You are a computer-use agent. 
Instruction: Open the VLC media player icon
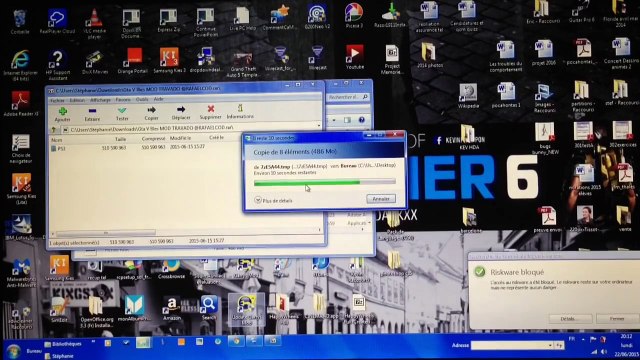coord(94,23)
